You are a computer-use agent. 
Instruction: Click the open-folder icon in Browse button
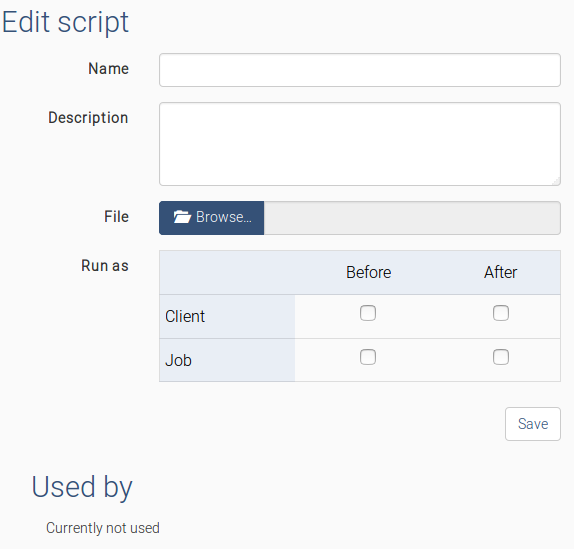pos(182,217)
